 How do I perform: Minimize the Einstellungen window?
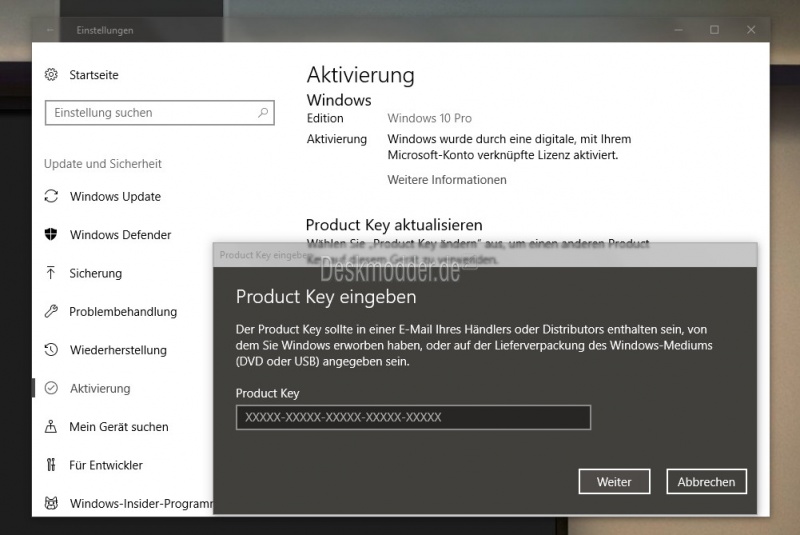point(678,30)
